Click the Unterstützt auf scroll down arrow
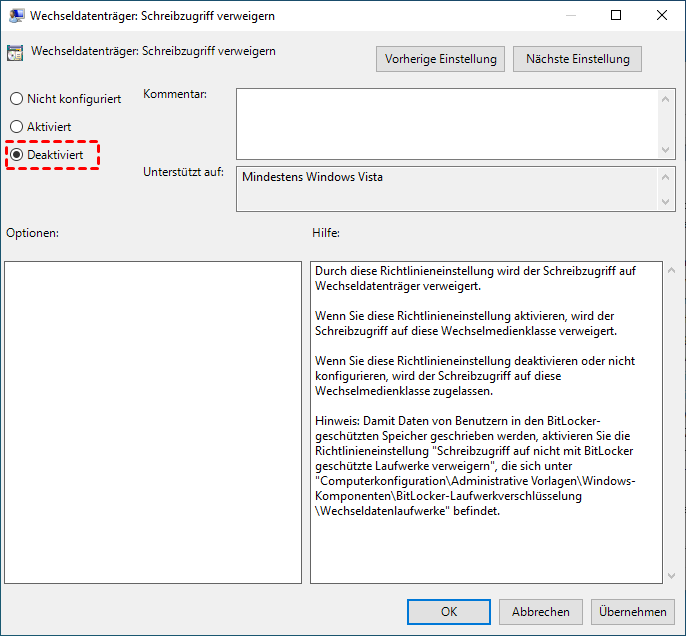Viewport: 686px width, 636px height. tap(665, 202)
